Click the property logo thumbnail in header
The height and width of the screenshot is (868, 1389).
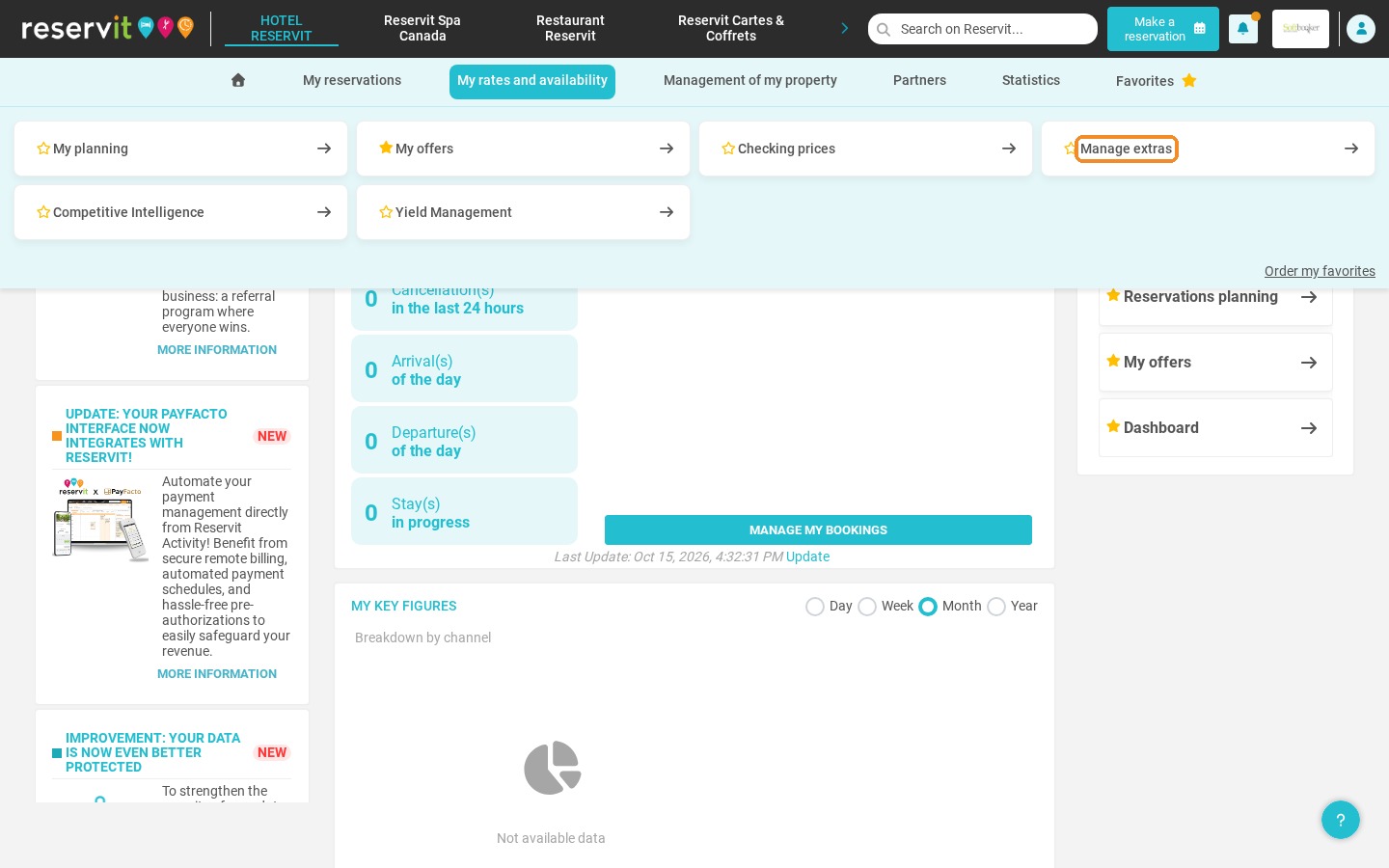pos(1300,29)
